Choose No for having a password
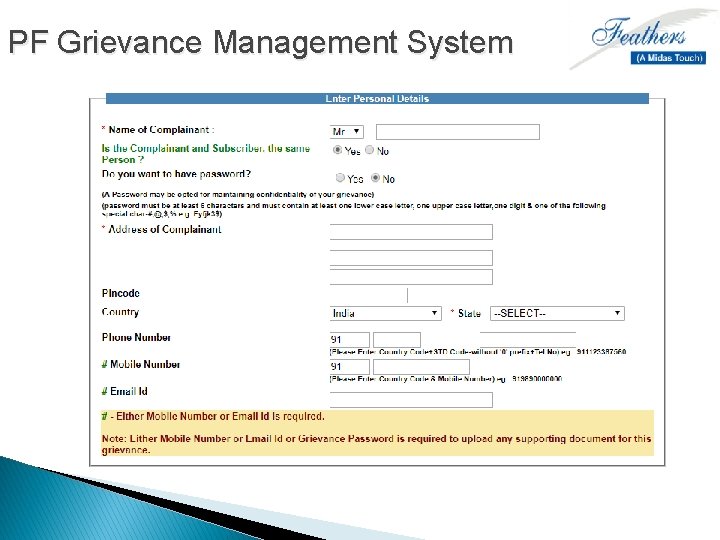The width and height of the screenshot is (720, 540). pyautogui.click(x=376, y=178)
